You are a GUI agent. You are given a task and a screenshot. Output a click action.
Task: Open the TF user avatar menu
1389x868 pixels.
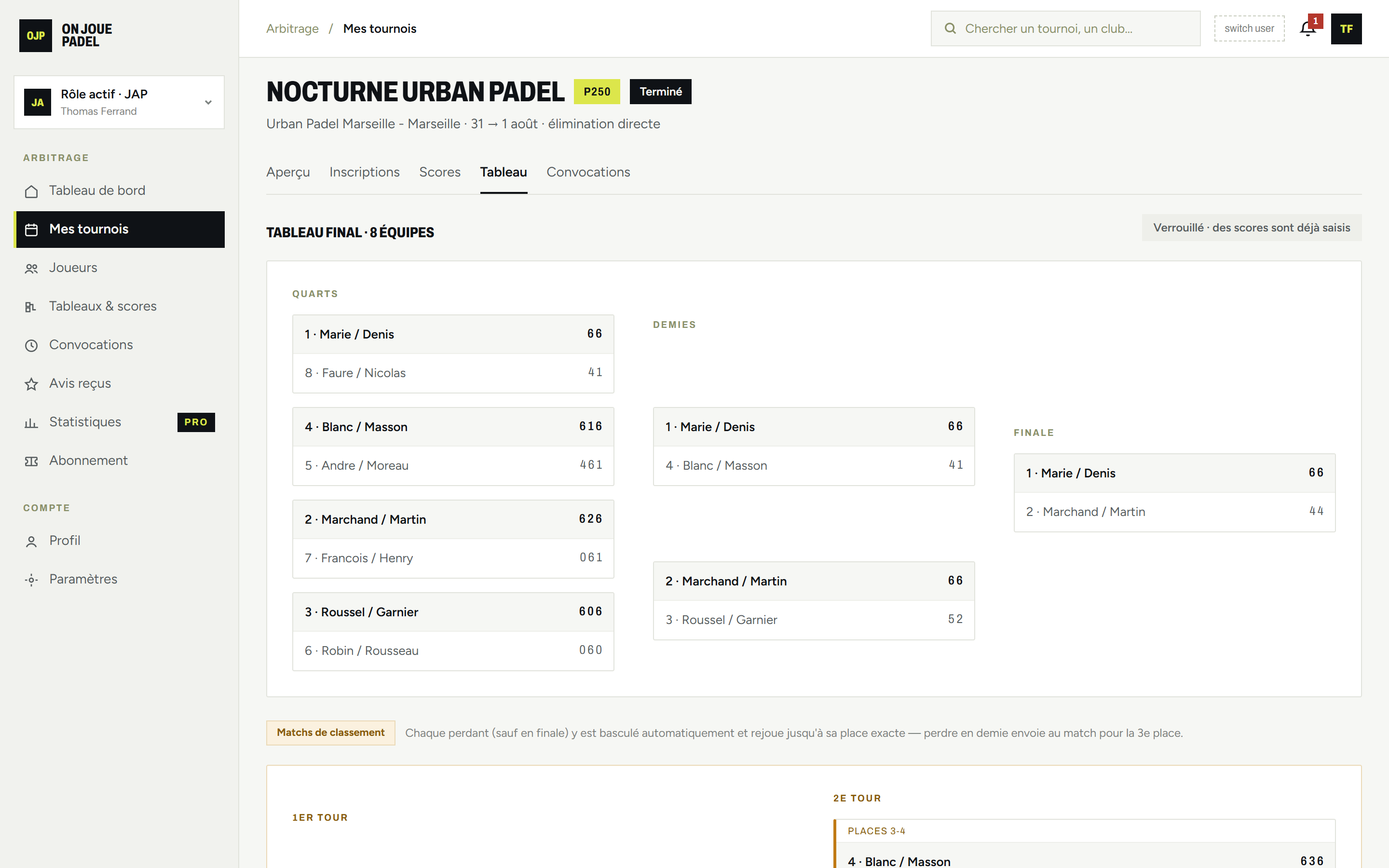1346,29
